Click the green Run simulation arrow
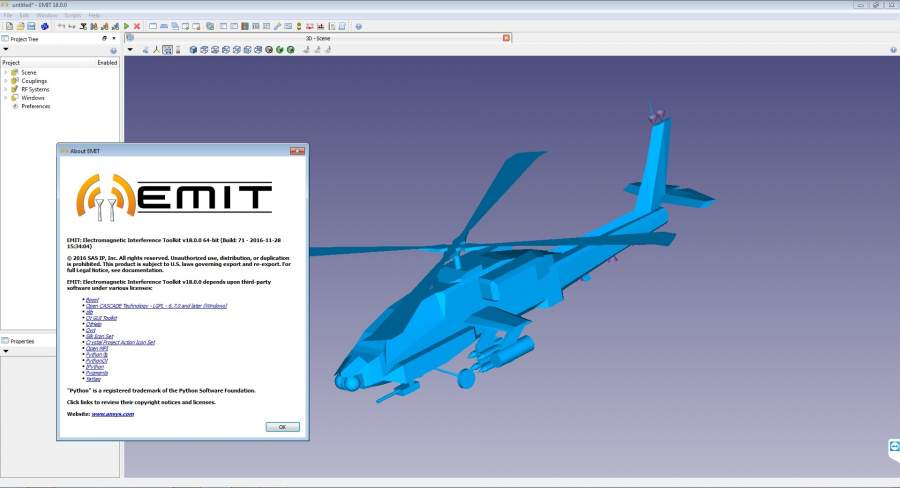Screen dimensions: 900x488 pyautogui.click(x=126, y=26)
